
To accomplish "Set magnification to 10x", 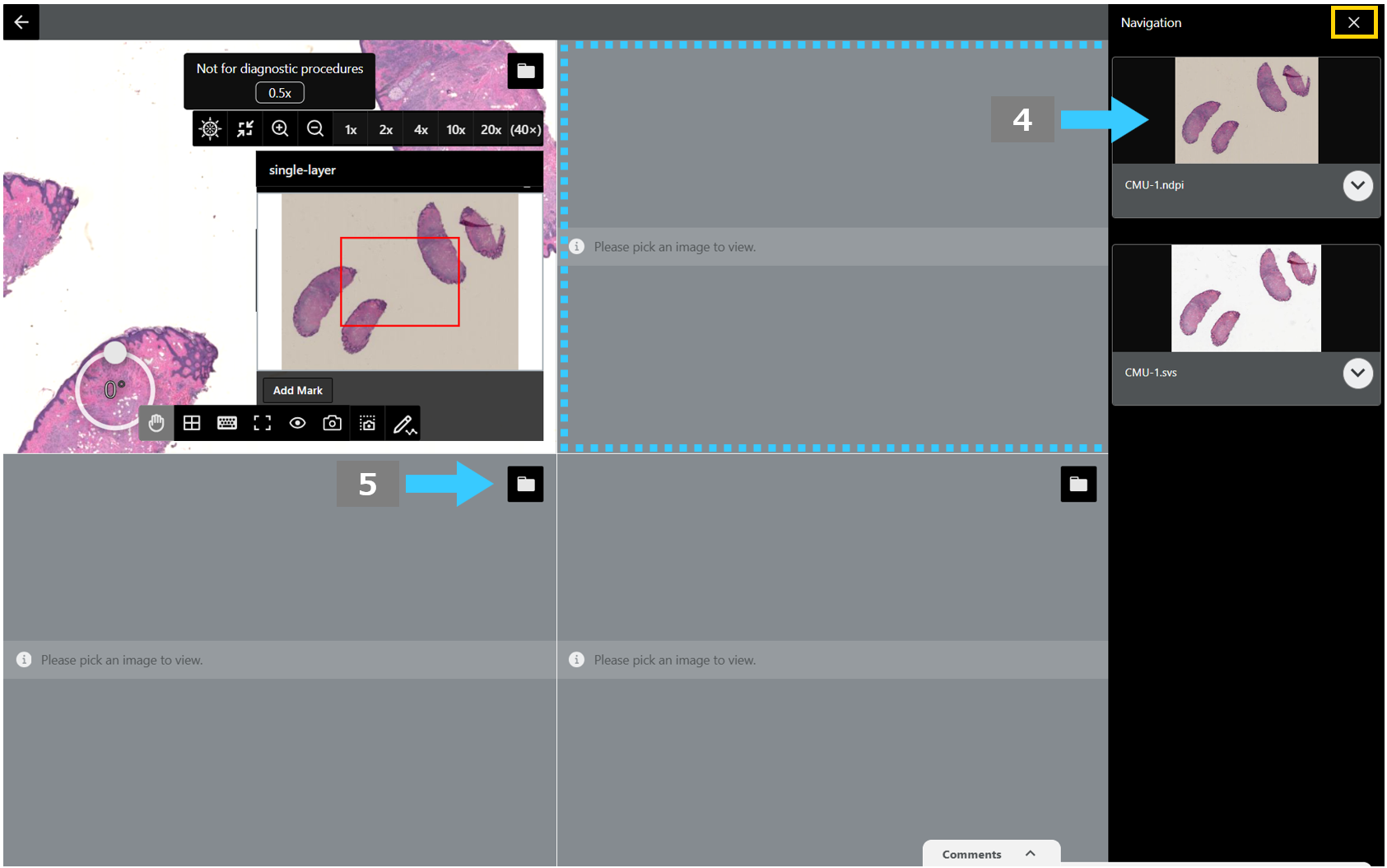I will coord(456,129).
